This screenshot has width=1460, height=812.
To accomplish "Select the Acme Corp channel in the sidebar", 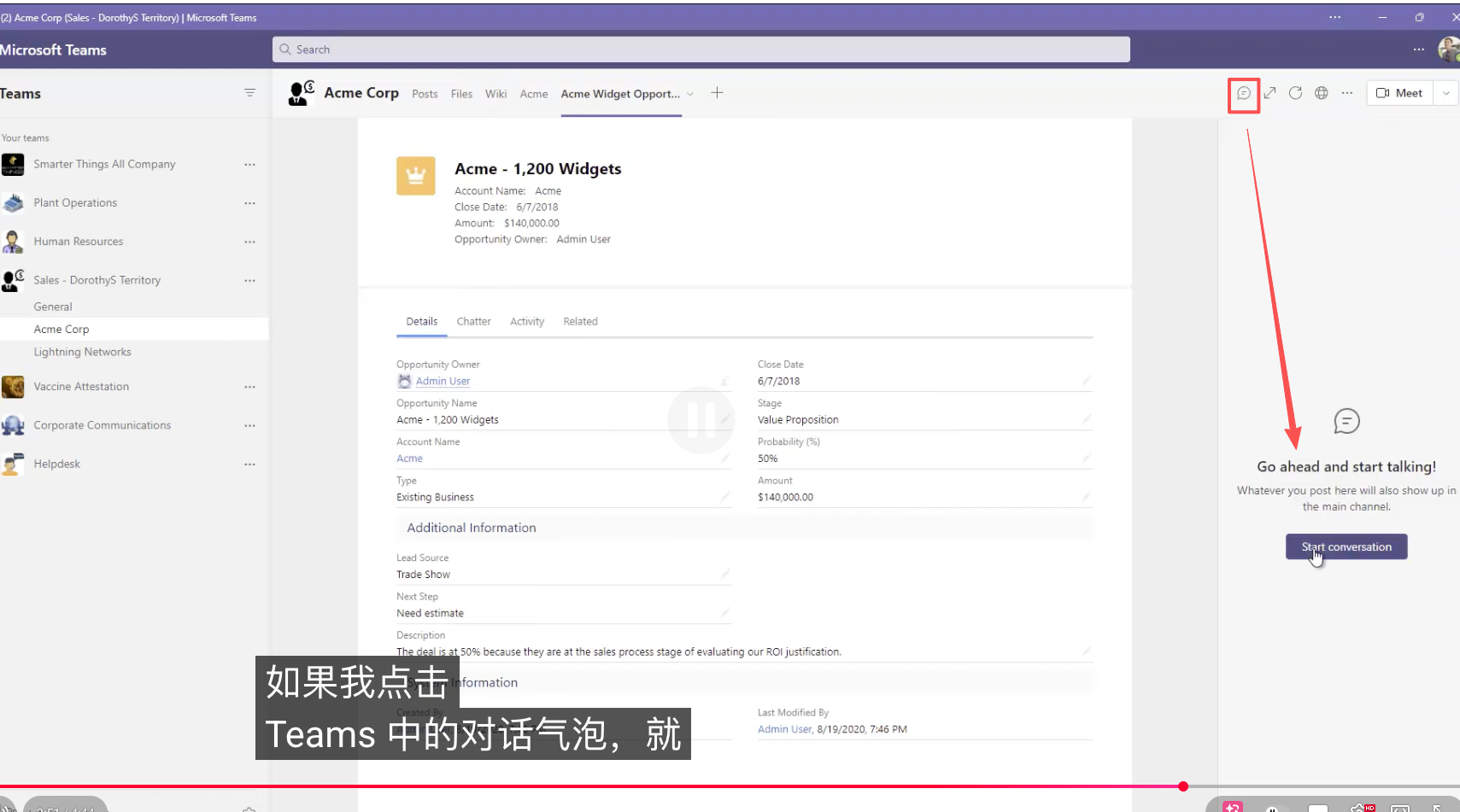I will pos(134,329).
